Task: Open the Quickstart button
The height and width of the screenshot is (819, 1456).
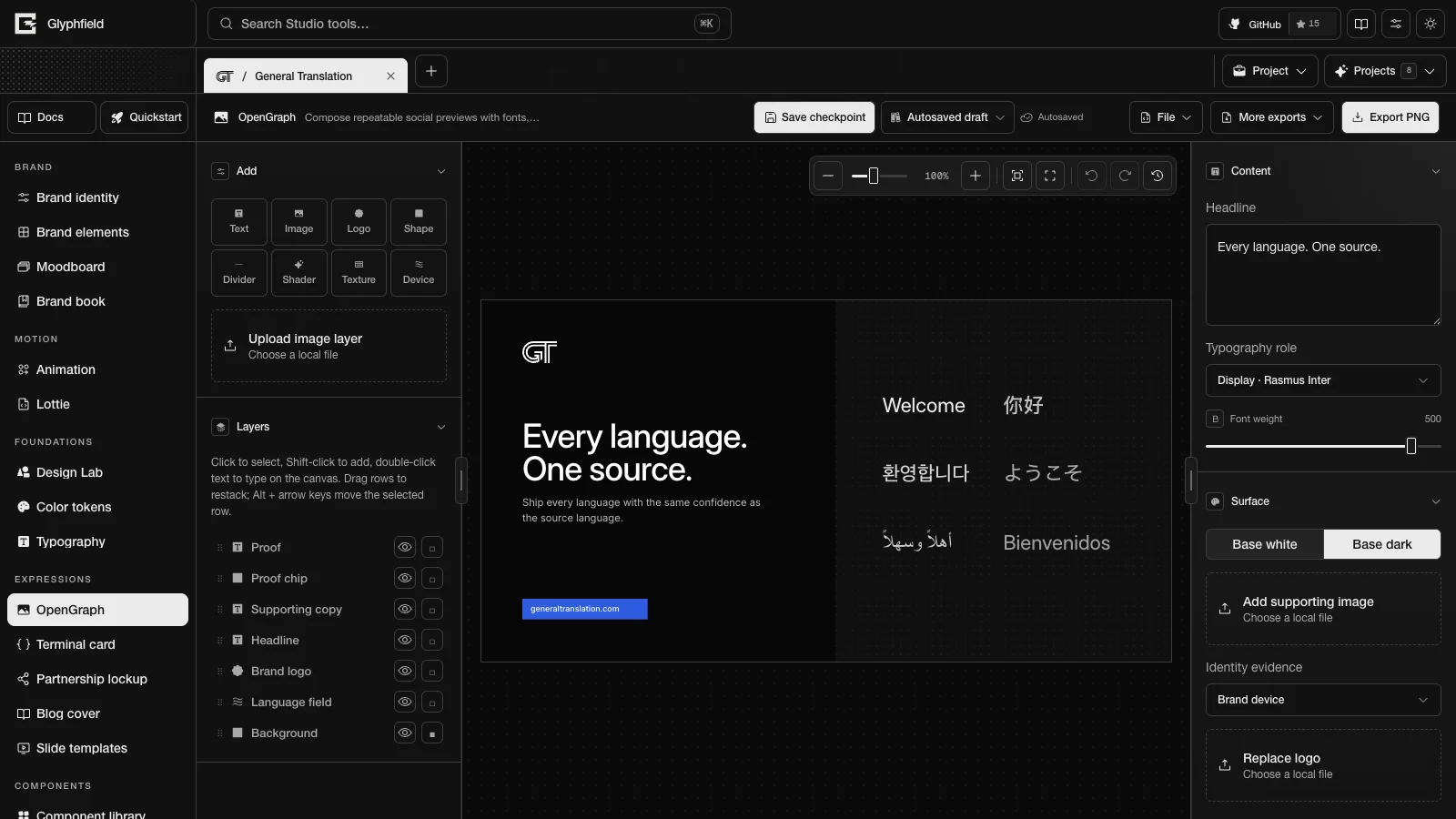Action: (x=145, y=117)
